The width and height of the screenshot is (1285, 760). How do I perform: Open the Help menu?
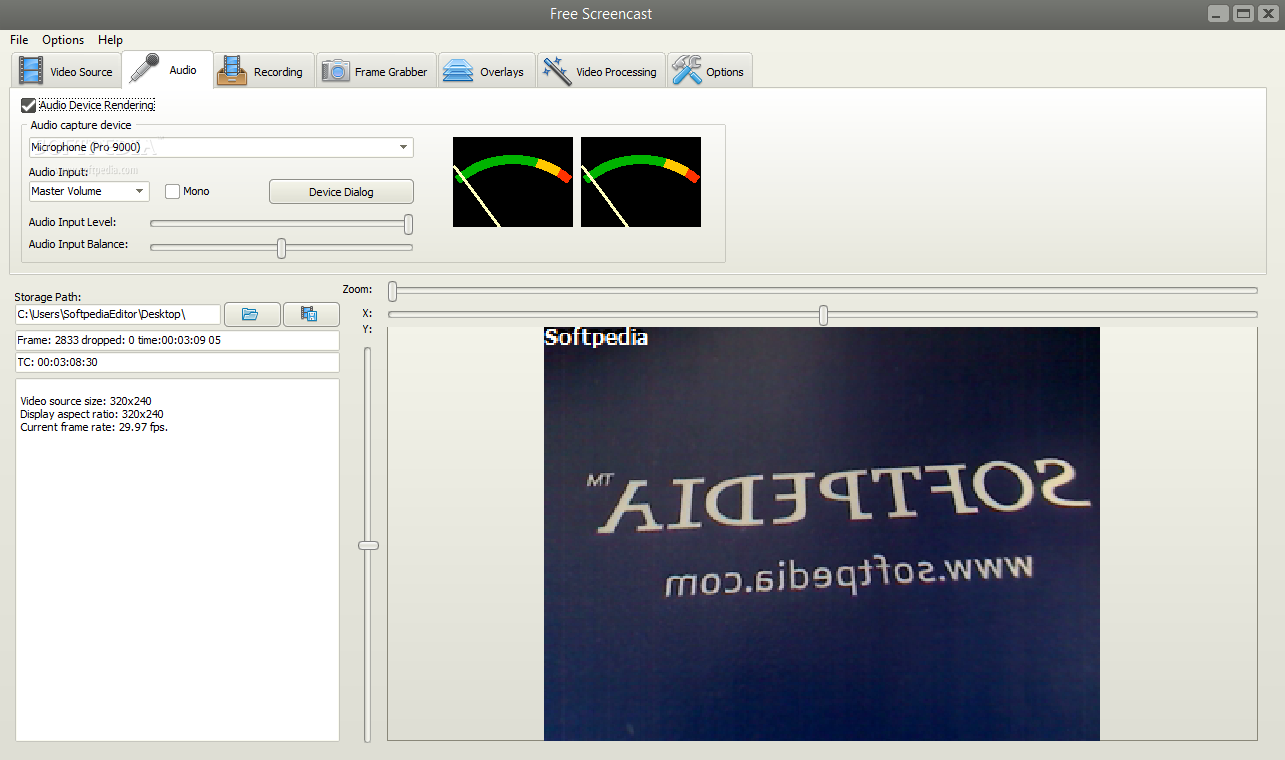110,40
